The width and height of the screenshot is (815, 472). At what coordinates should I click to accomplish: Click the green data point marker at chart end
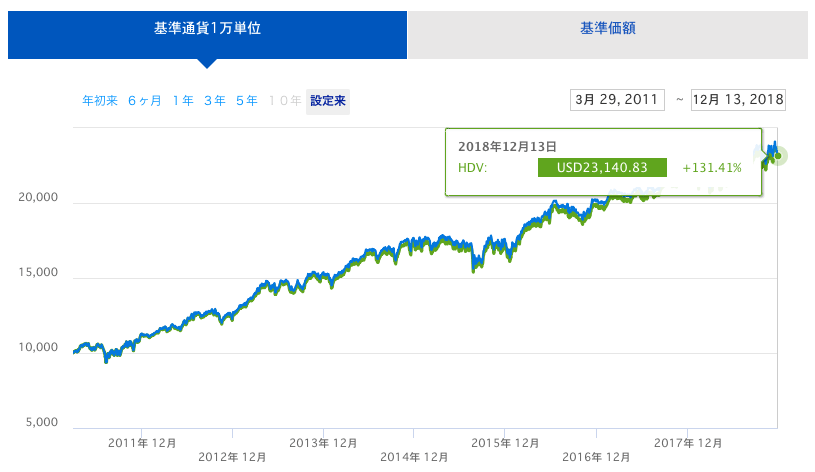click(x=778, y=156)
